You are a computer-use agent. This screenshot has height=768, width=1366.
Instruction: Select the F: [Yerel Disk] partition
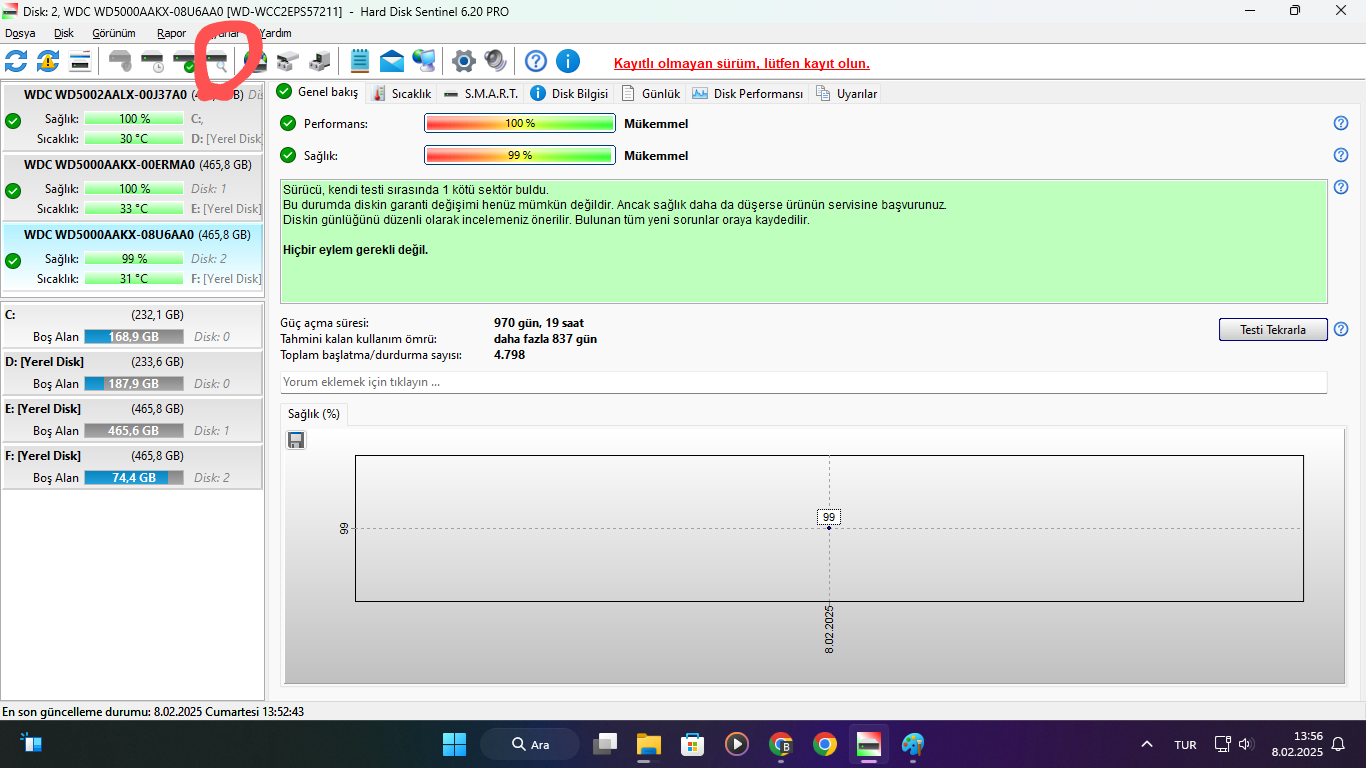pyautogui.click(x=132, y=467)
